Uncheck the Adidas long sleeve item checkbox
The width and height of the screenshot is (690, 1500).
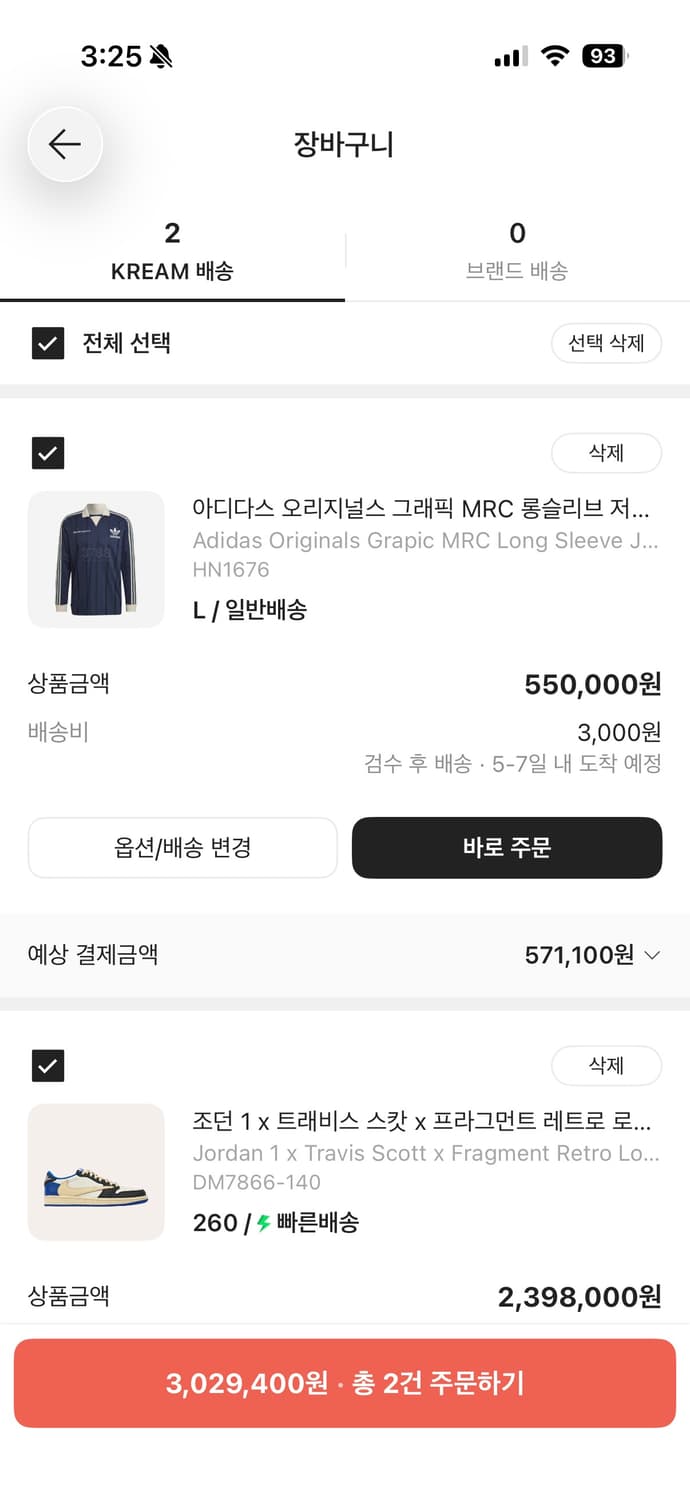pos(47,453)
